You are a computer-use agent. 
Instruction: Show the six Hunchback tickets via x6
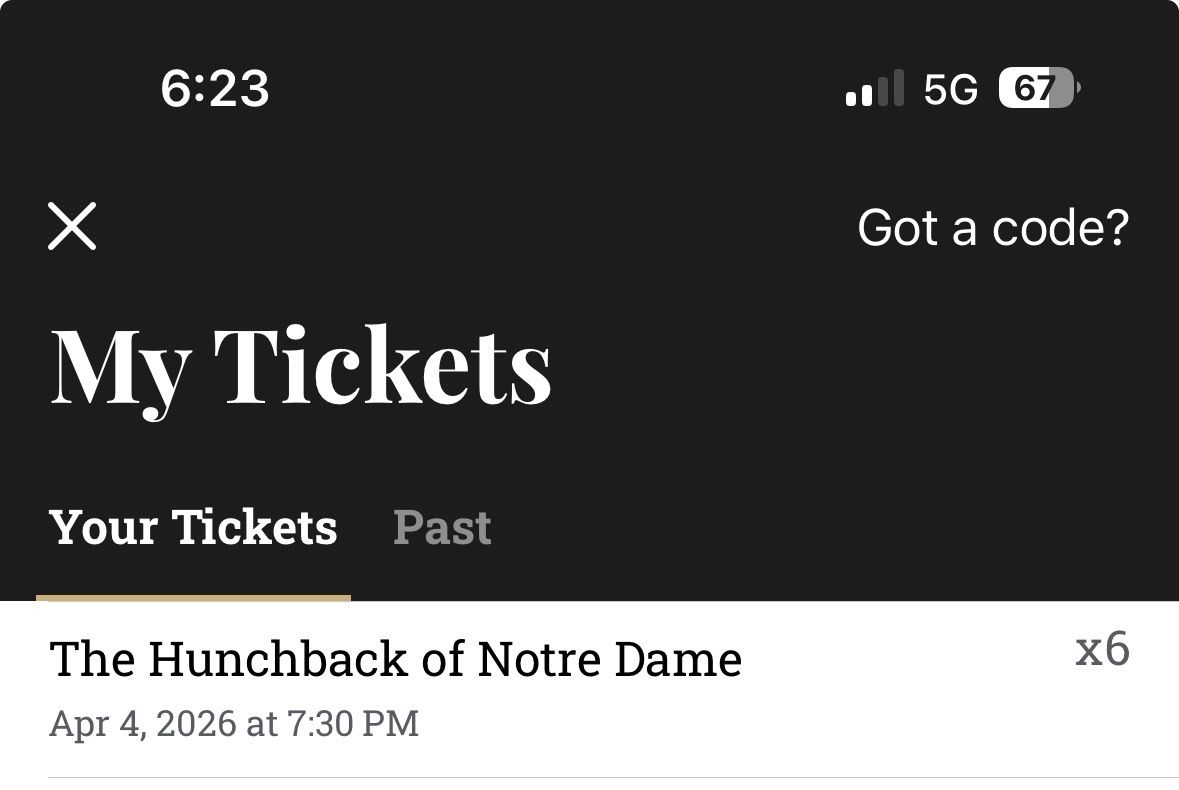coord(1102,650)
